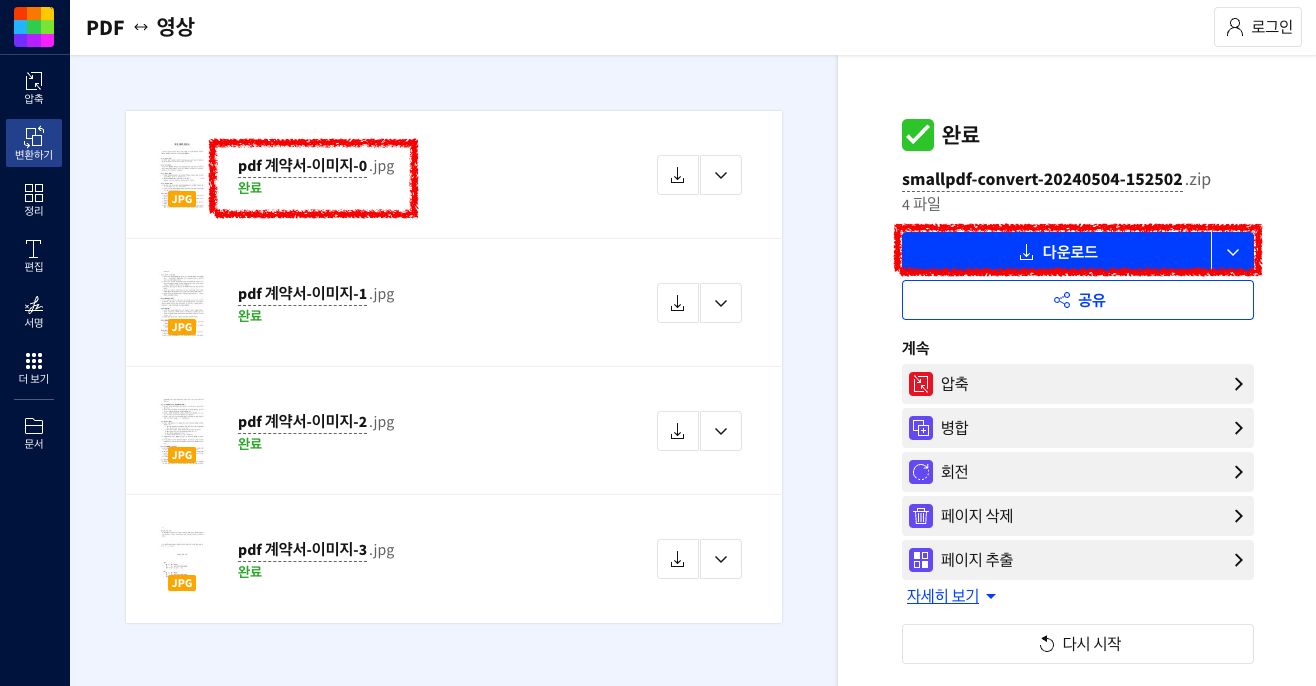Select the 편집 tool in the sidebar

pos(33,255)
